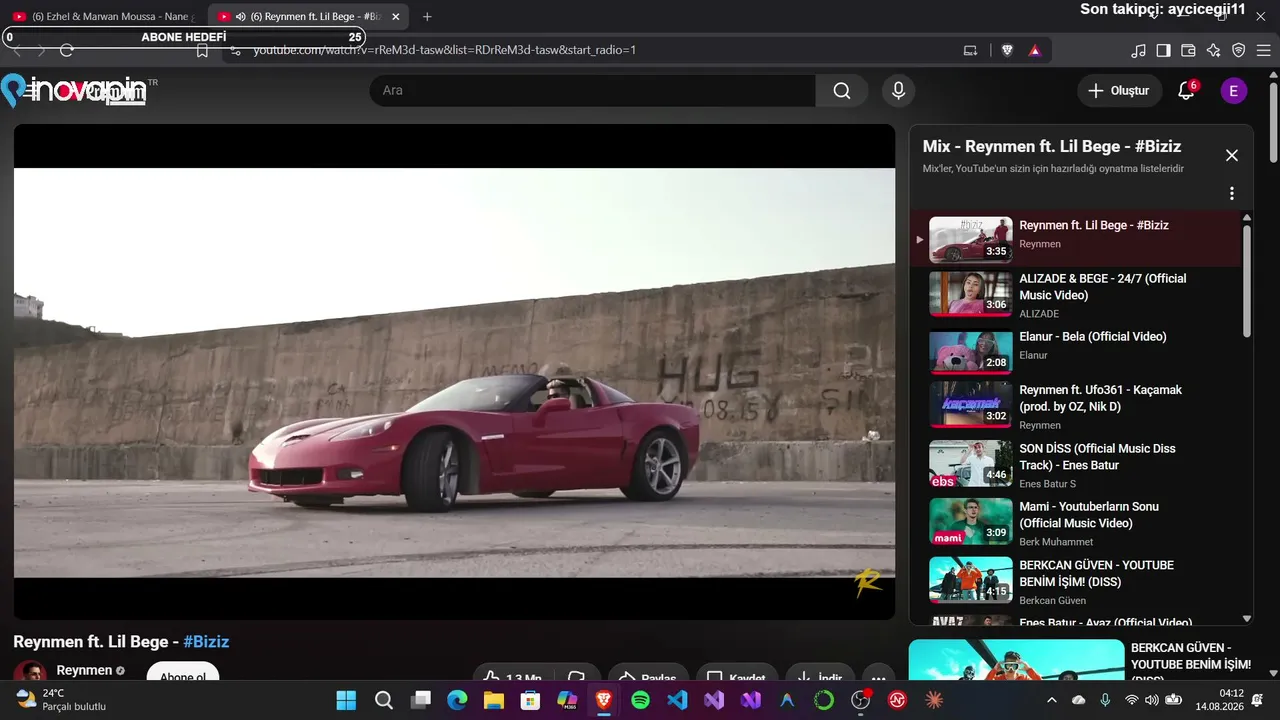This screenshot has height=720, width=1280.
Task: Open Brave VPN icon in toolbar
Action: point(1238,50)
